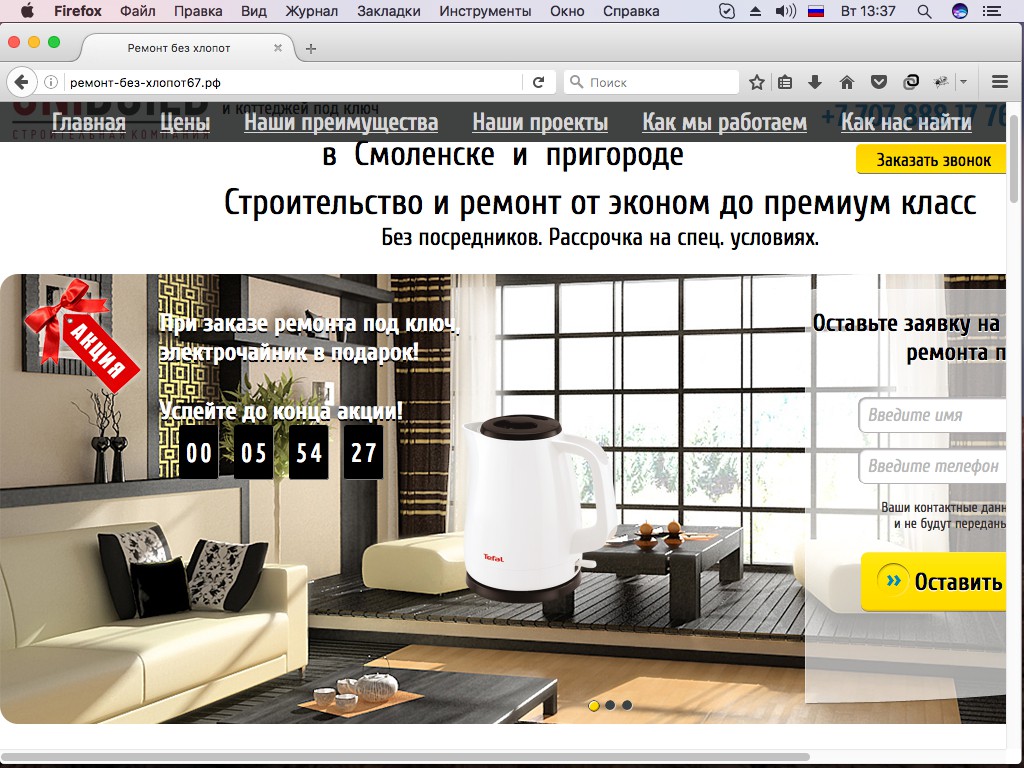This screenshot has height=768, width=1024.
Task: Go to Главная site link
Action: [x=89, y=122]
